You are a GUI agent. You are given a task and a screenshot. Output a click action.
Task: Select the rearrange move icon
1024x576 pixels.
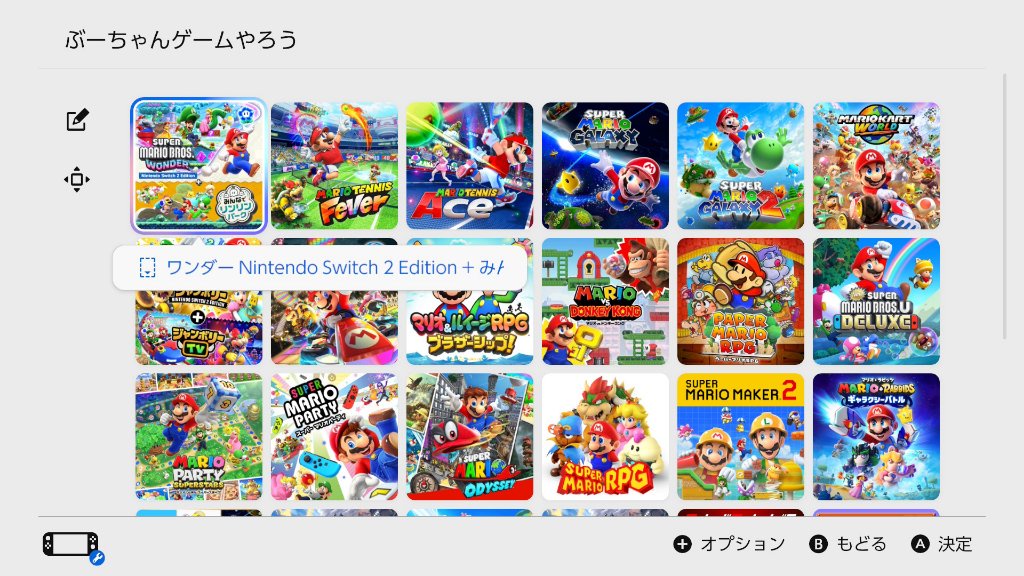click(x=77, y=180)
